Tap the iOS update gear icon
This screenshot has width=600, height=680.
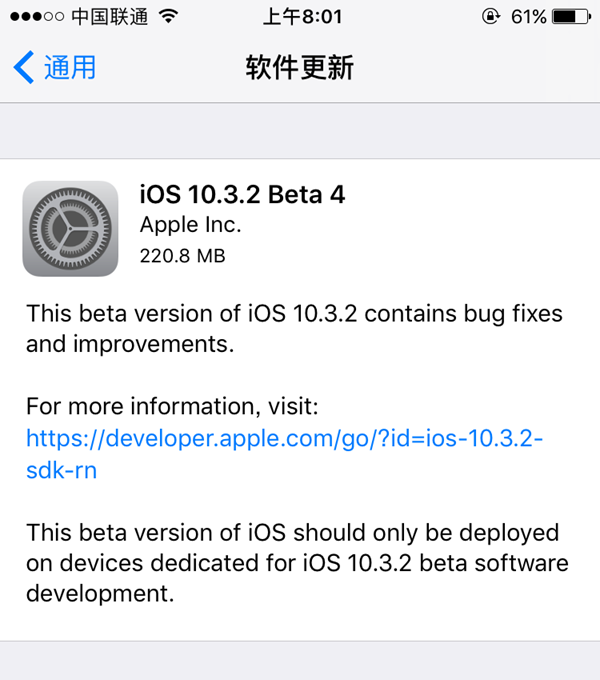tap(70, 228)
